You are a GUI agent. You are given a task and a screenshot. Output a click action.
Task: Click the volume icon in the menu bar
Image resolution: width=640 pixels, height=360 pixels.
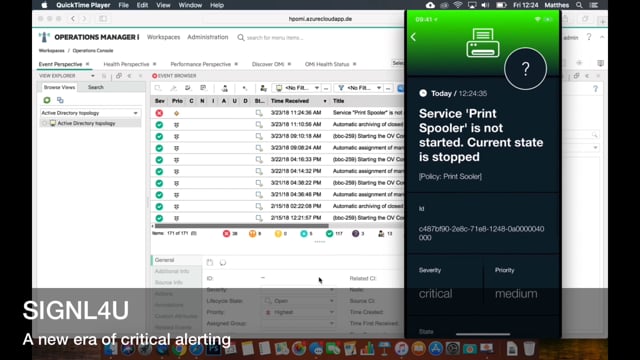click(x=485, y=5)
